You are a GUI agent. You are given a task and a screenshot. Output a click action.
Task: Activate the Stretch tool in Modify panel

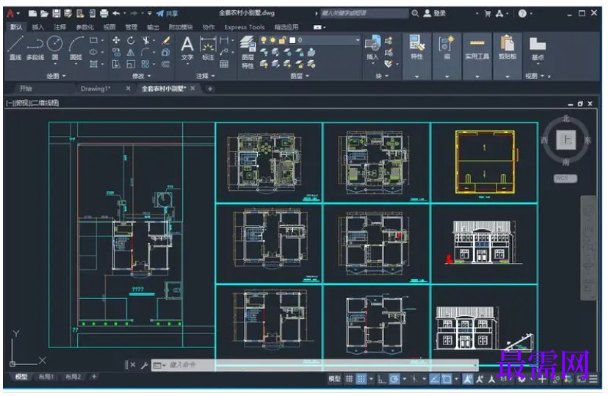[x=116, y=64]
